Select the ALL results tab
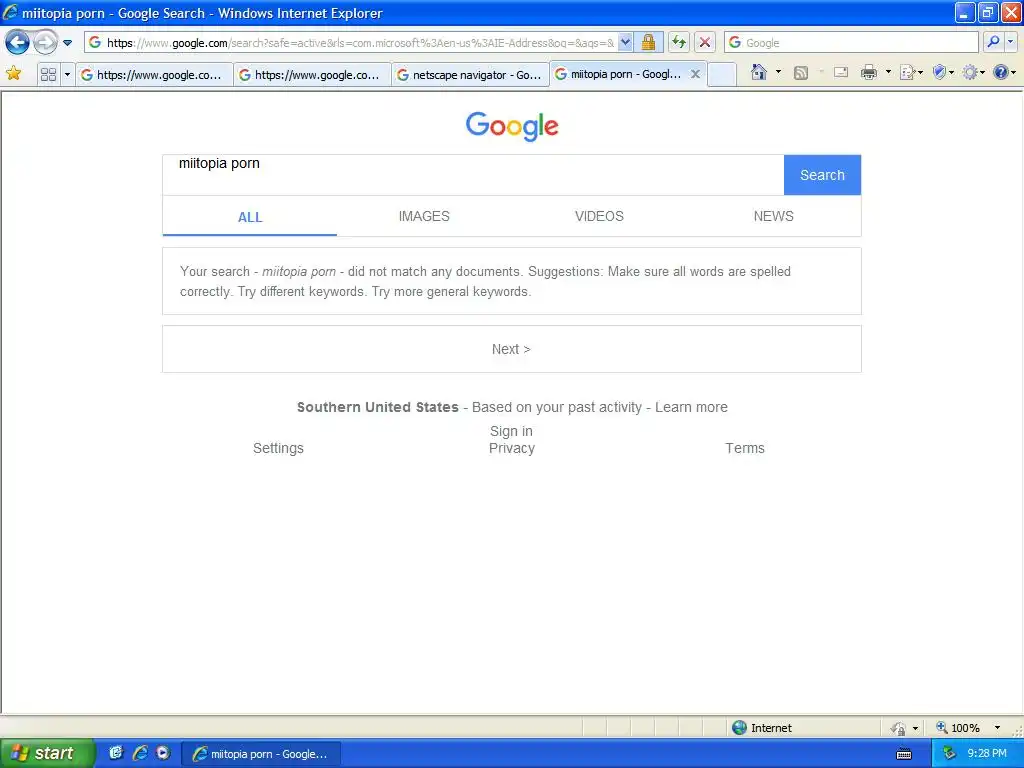This screenshot has width=1024, height=768. click(250, 217)
